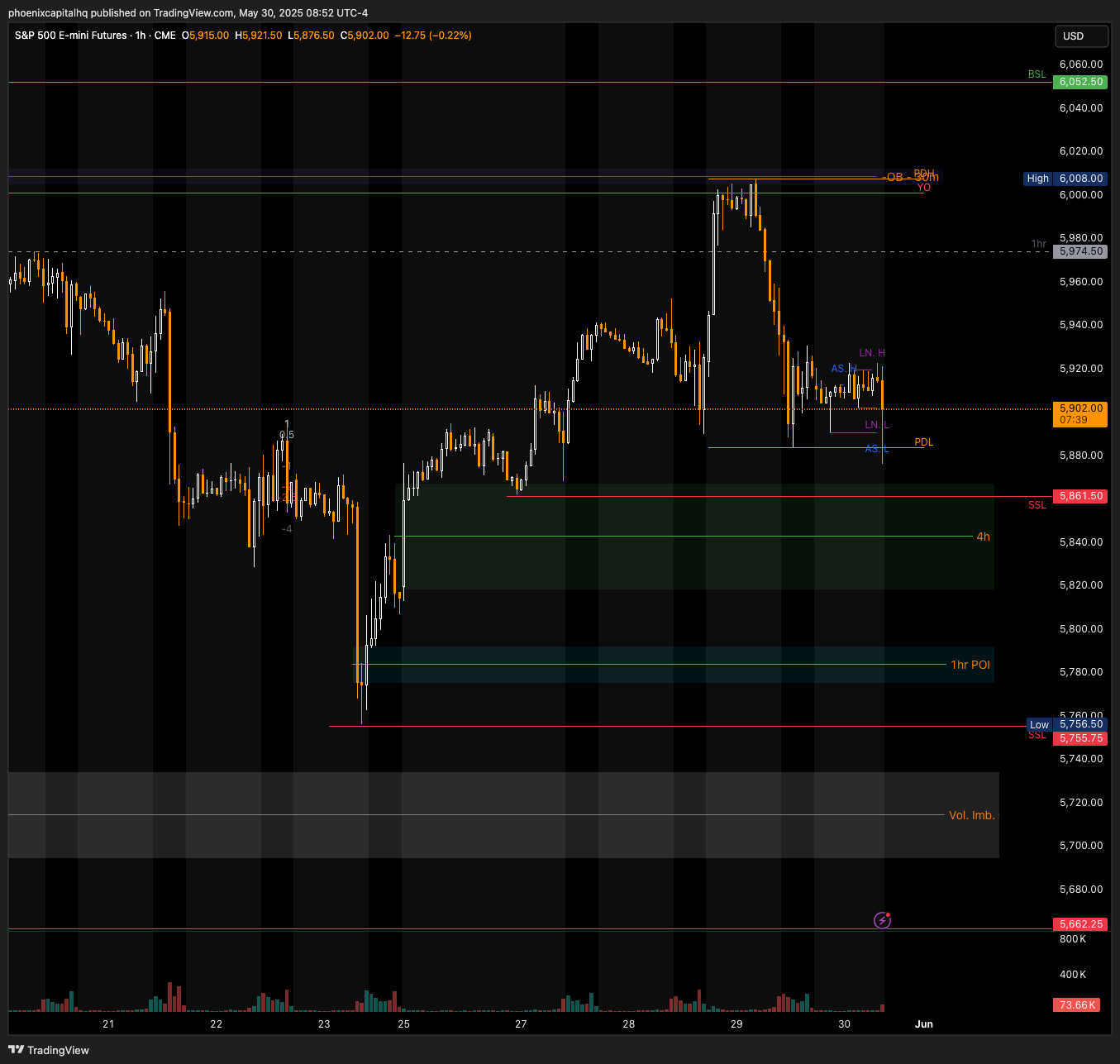Click the SSL label under 5,861.50
The height and width of the screenshot is (1064, 1120).
1037,505
